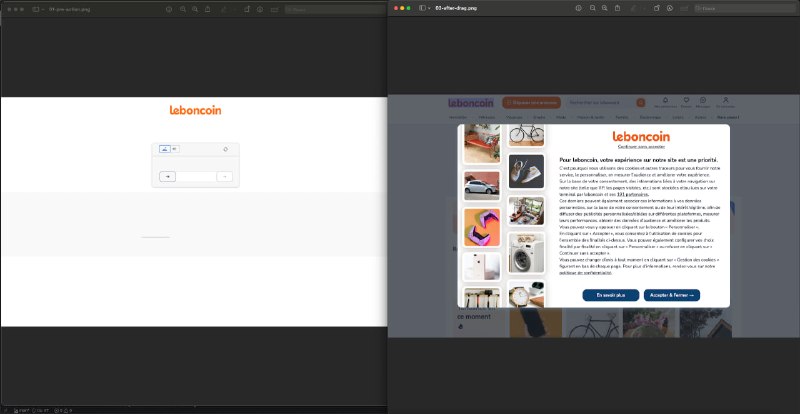
Task: Open the share icon in left Preview window
Action: (x=208, y=9)
